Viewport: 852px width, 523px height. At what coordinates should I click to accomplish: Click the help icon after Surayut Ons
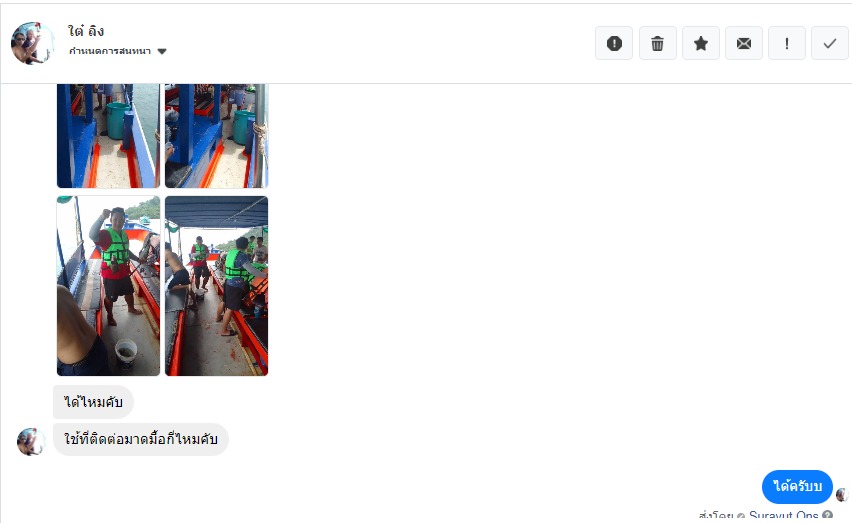[828, 515]
